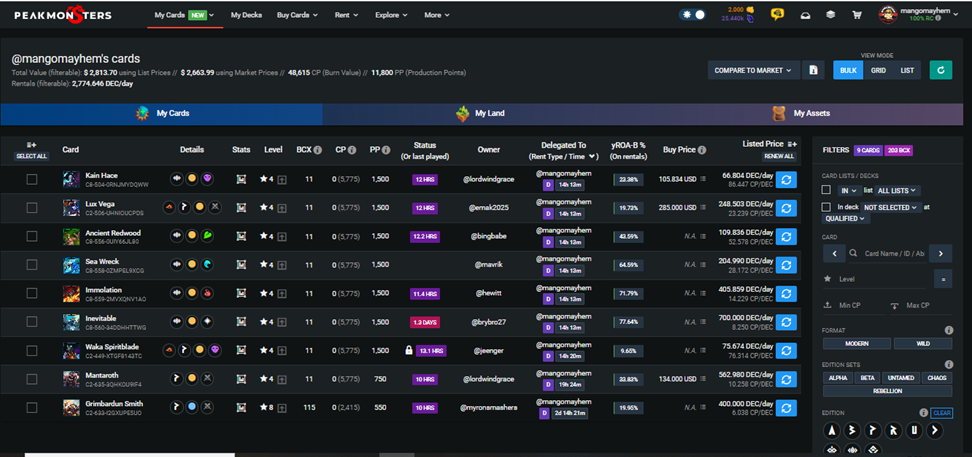Open the IN list-condition dropdown

849,190
